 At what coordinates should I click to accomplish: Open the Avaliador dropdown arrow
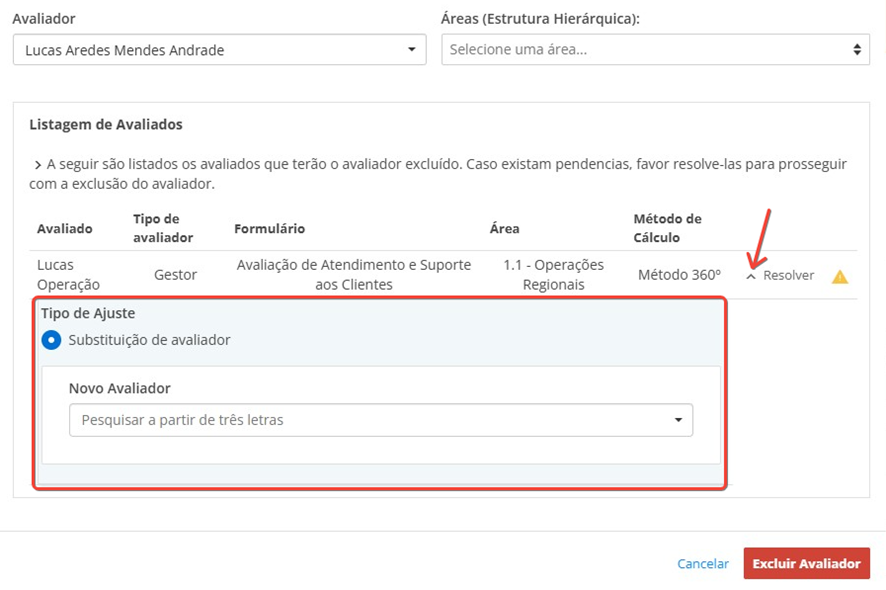[x=411, y=50]
